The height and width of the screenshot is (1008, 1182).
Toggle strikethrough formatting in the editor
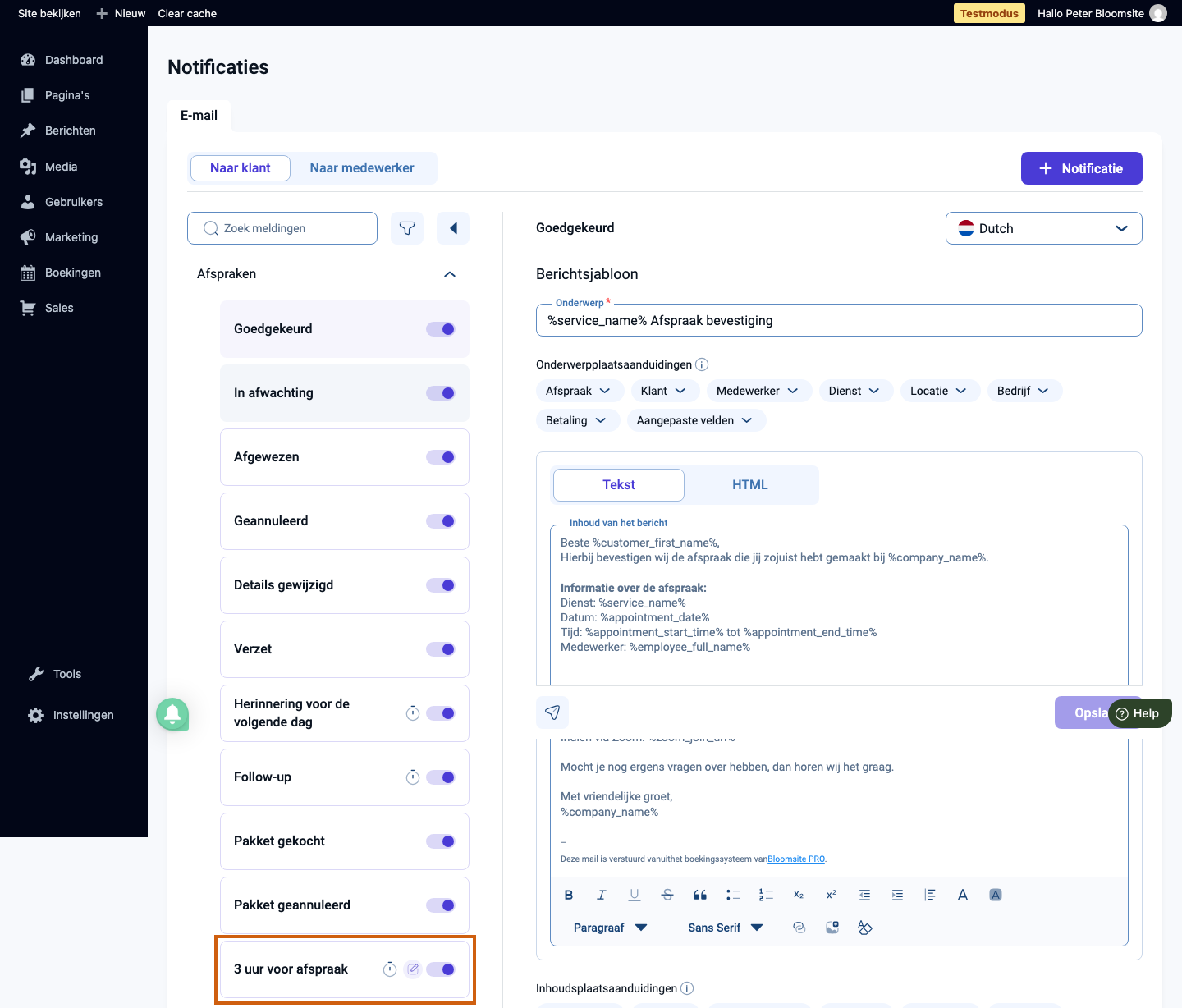coord(667,895)
